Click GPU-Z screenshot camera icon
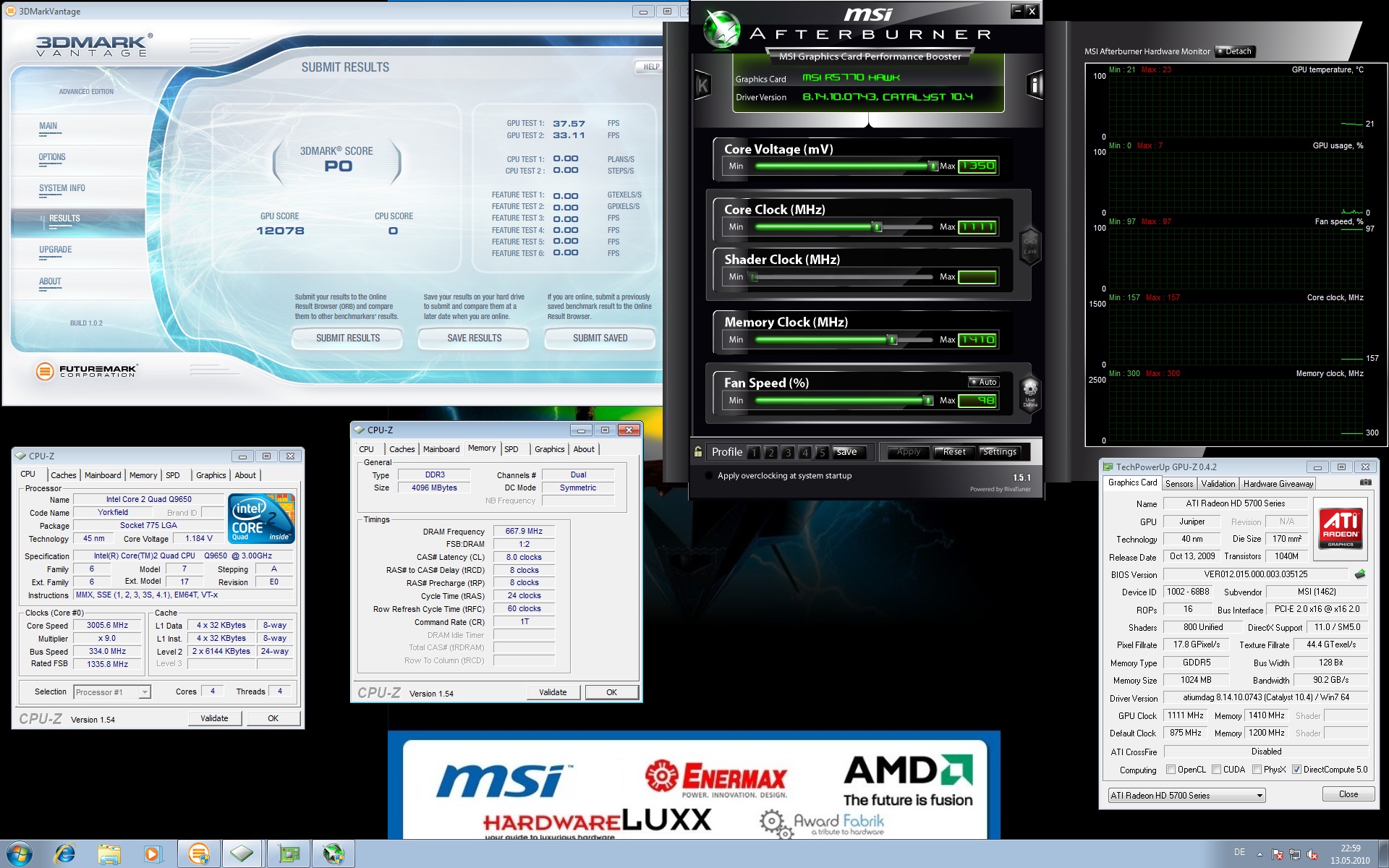Screen dimensions: 1389x868 coord(1365,482)
